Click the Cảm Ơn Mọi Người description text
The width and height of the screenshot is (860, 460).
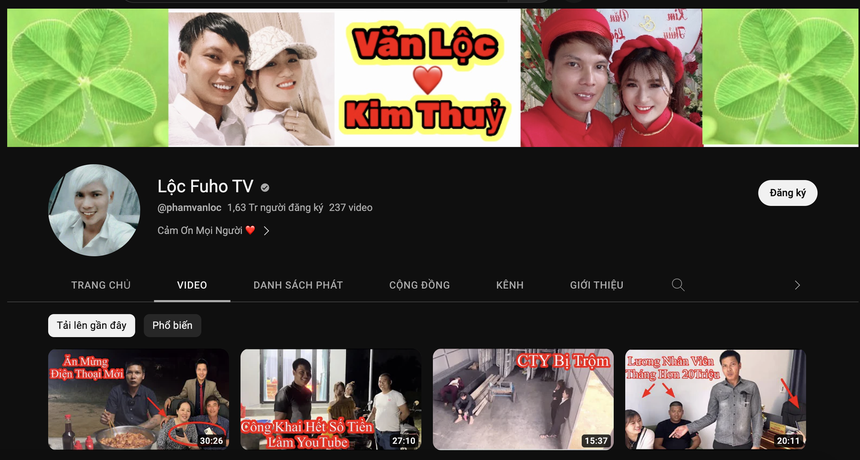click(206, 231)
